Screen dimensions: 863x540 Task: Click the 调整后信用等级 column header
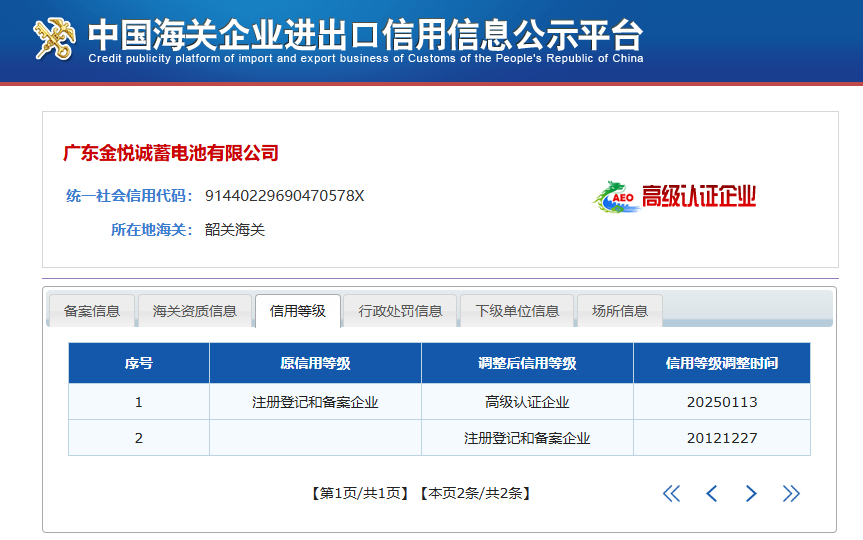click(x=527, y=363)
